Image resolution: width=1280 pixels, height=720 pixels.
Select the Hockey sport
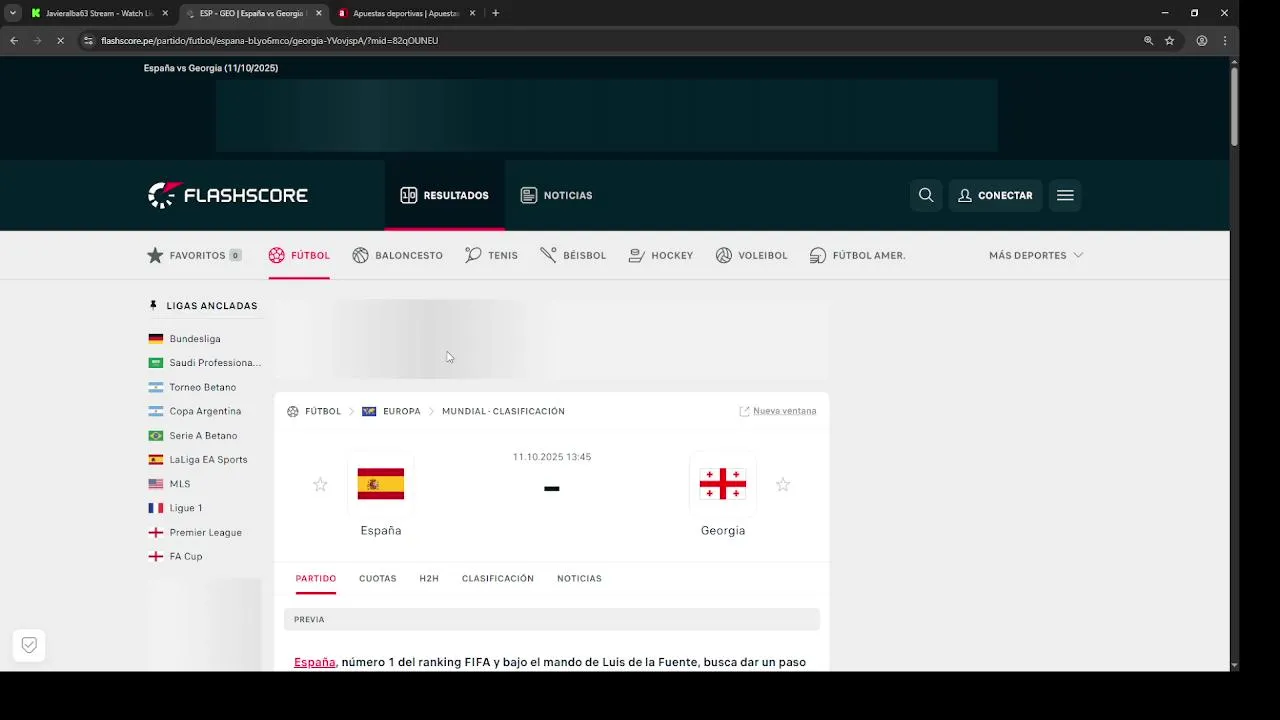[x=660, y=255]
